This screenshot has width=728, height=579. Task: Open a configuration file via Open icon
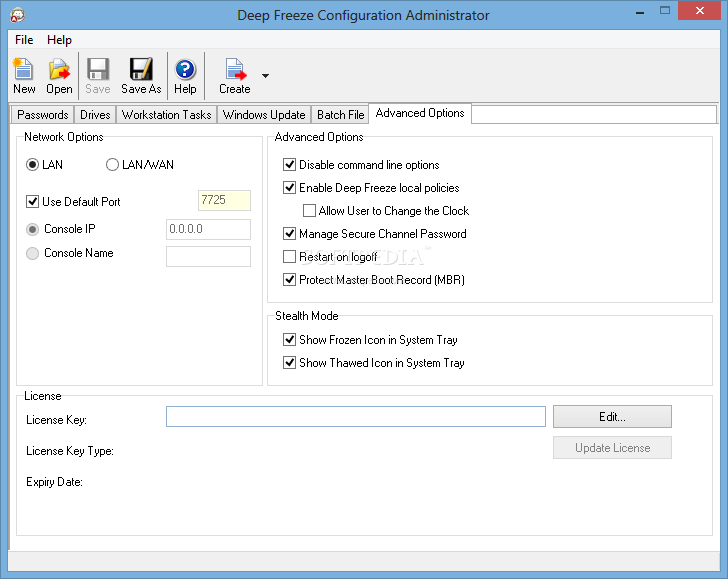tap(59, 76)
